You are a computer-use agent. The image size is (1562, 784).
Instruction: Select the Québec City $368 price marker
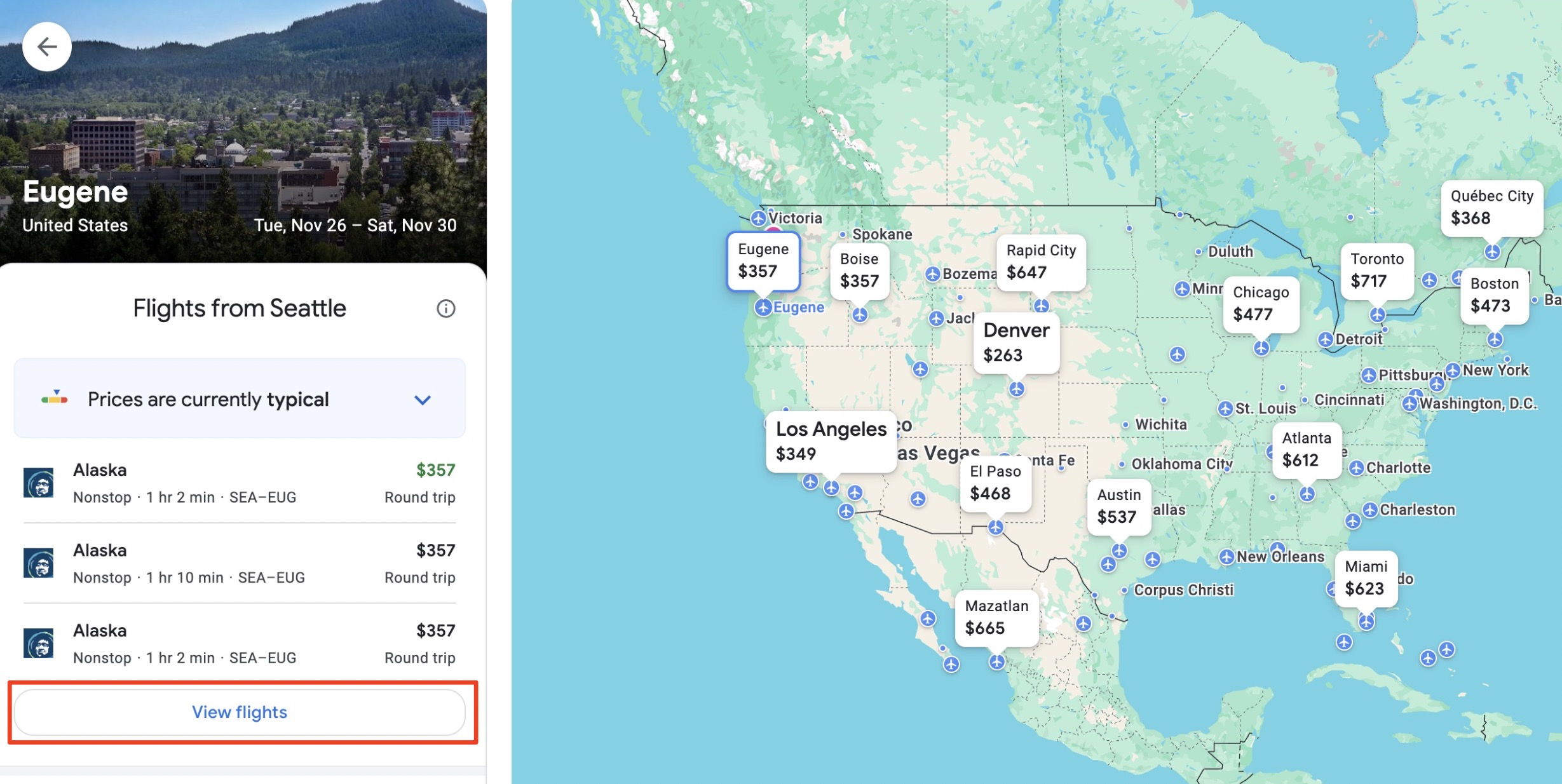click(x=1492, y=208)
